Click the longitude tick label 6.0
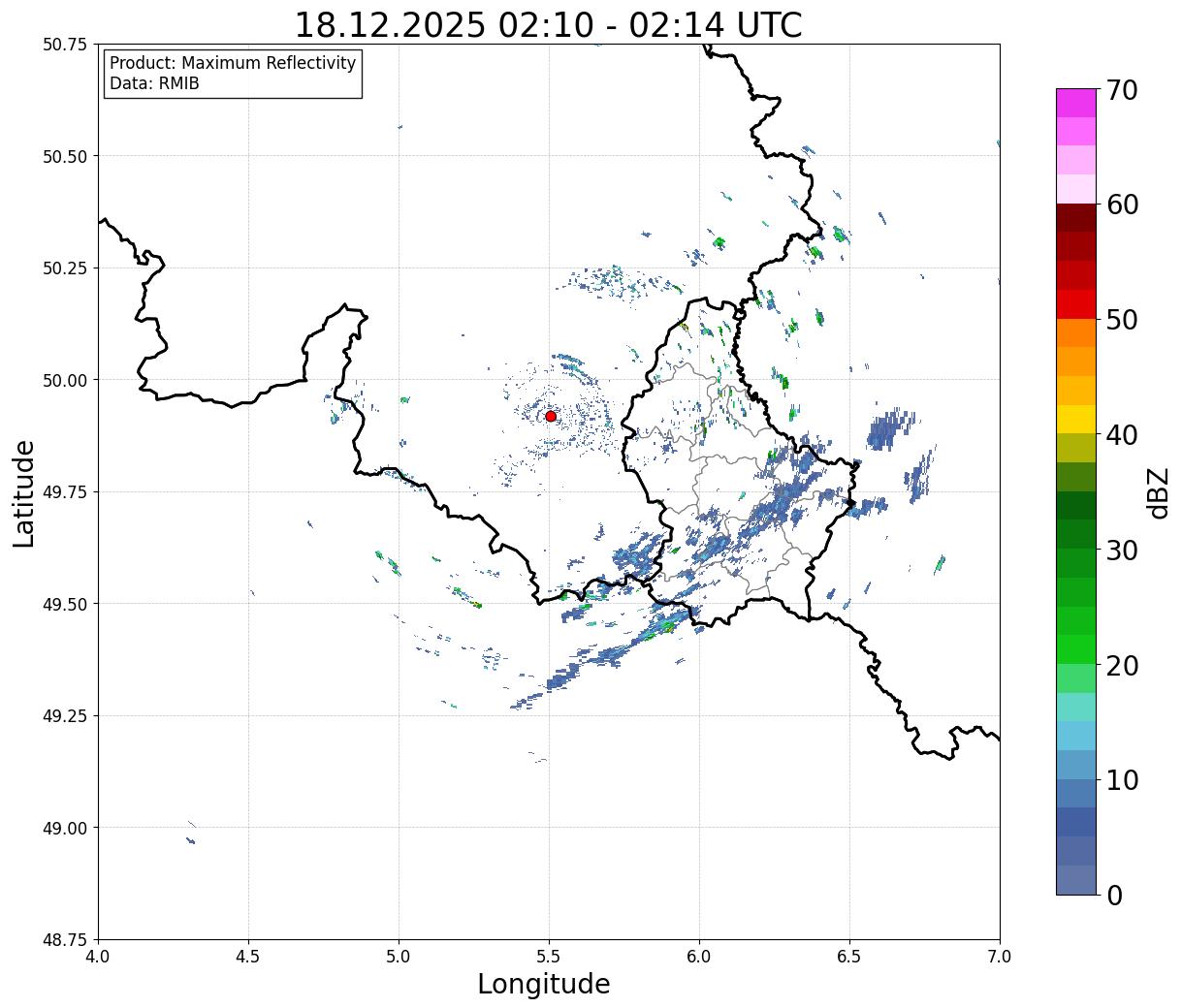1182x1008 pixels. click(699, 957)
